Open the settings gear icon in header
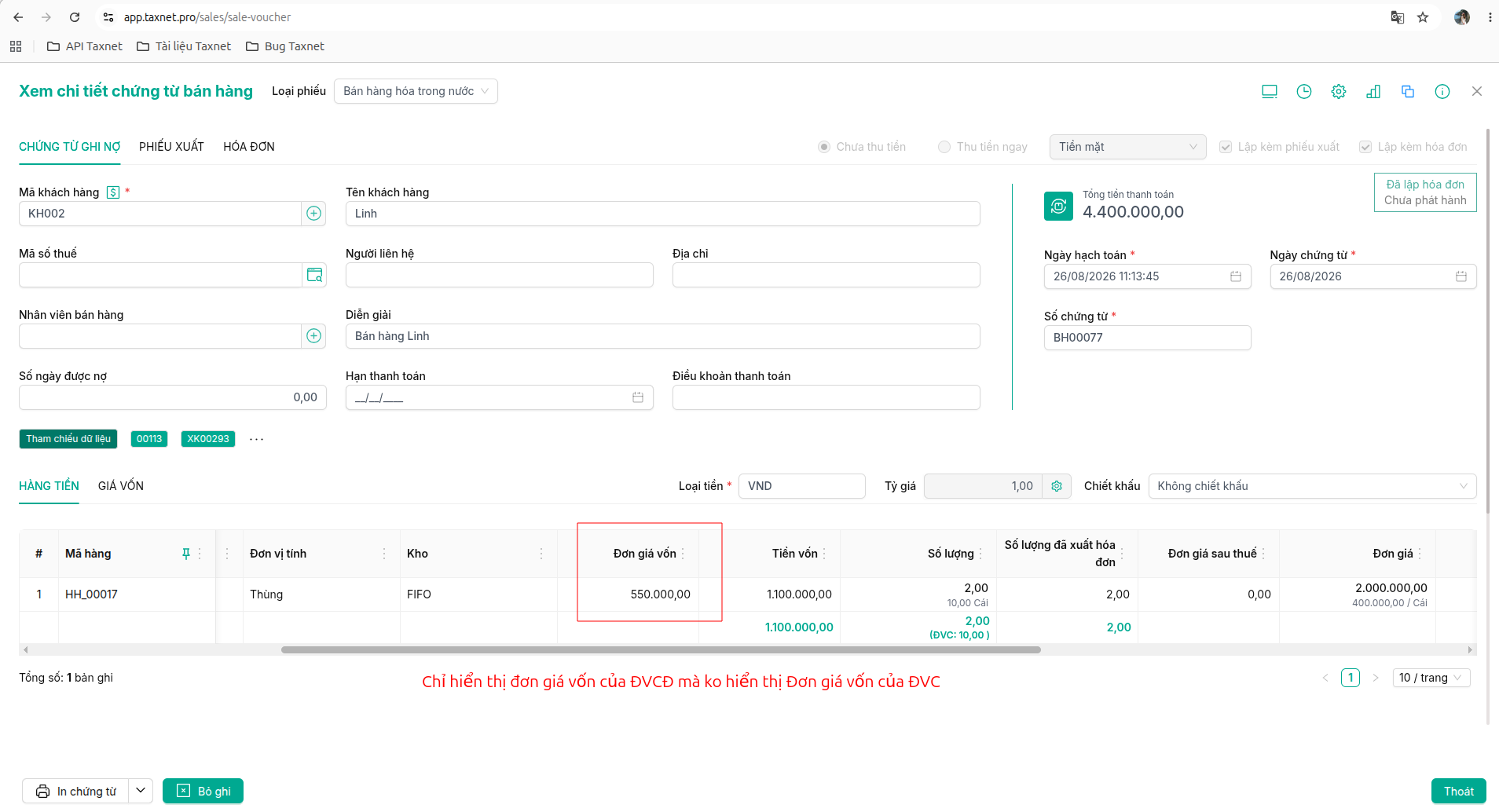Screen dimensions: 1499x812 click(x=1339, y=92)
